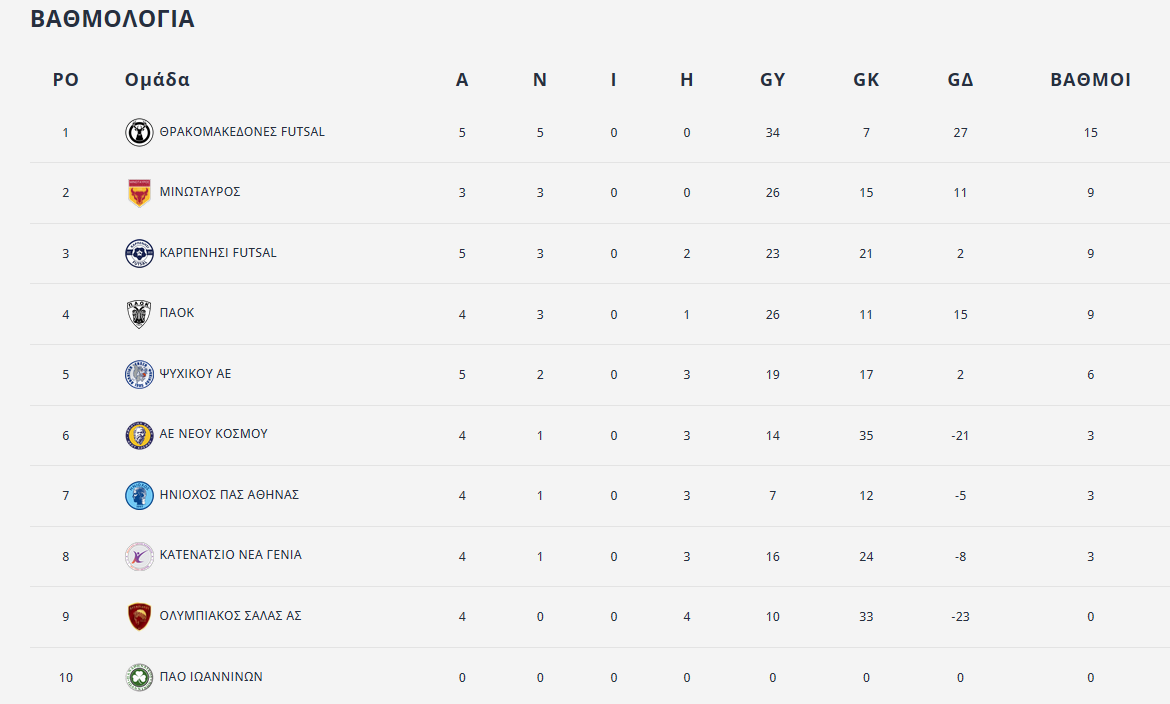1170x704 pixels.
Task: Select the ΠΑΟΚ team name
Action: point(177,313)
